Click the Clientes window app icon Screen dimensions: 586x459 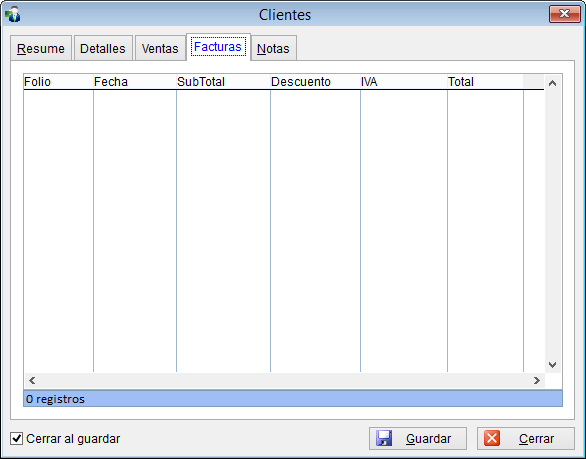click(13, 14)
